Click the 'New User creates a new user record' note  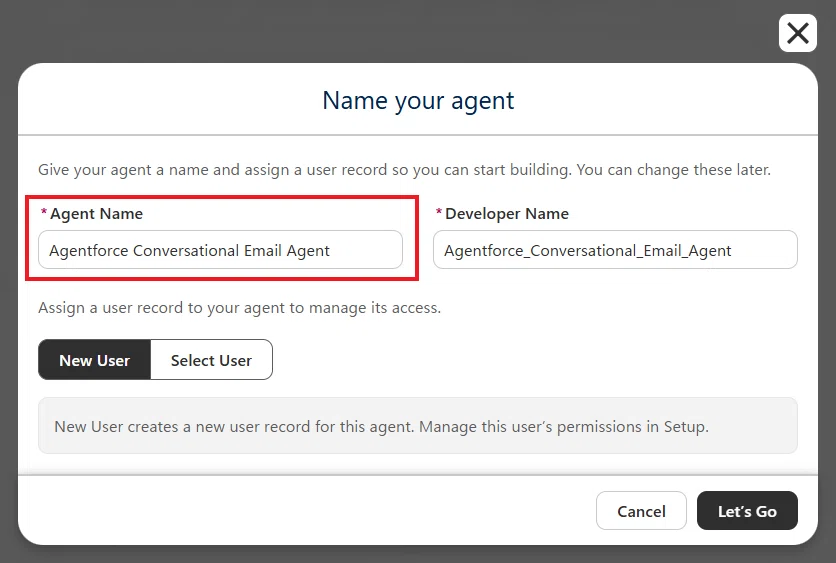click(x=381, y=427)
